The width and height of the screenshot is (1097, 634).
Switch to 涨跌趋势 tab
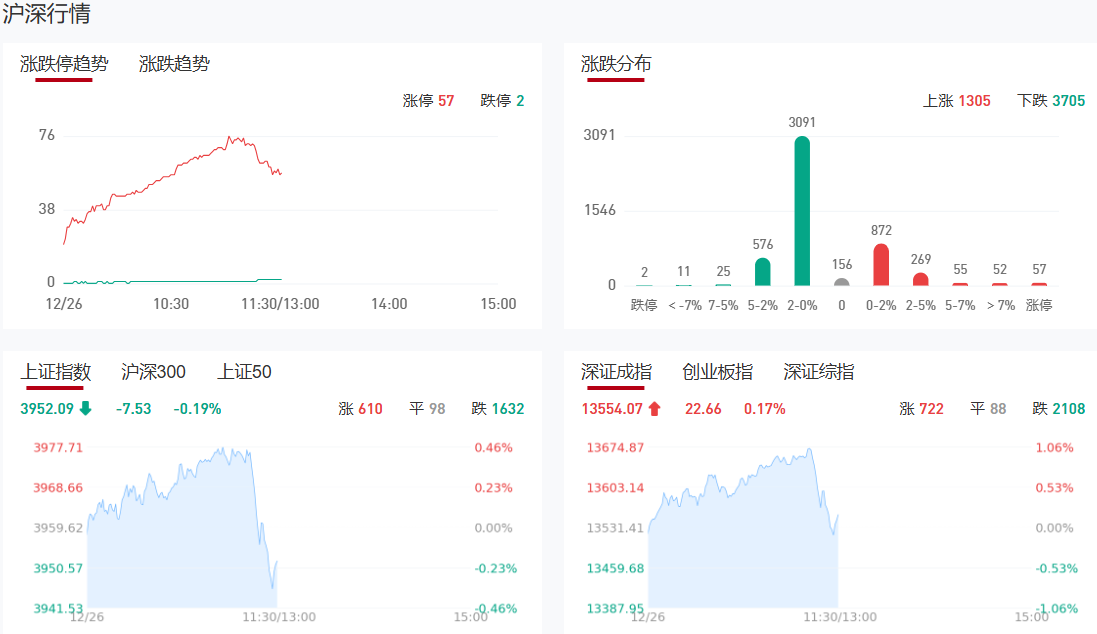tap(174, 64)
